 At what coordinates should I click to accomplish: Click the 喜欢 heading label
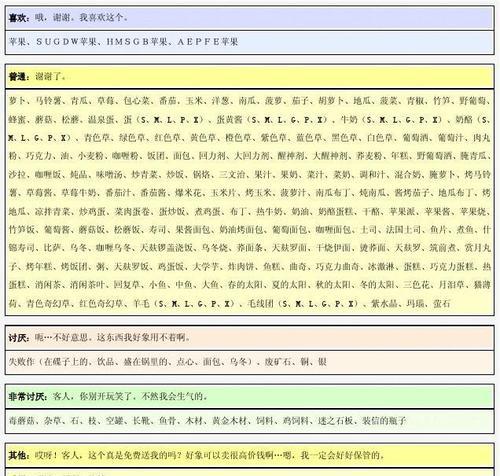(x=18, y=18)
